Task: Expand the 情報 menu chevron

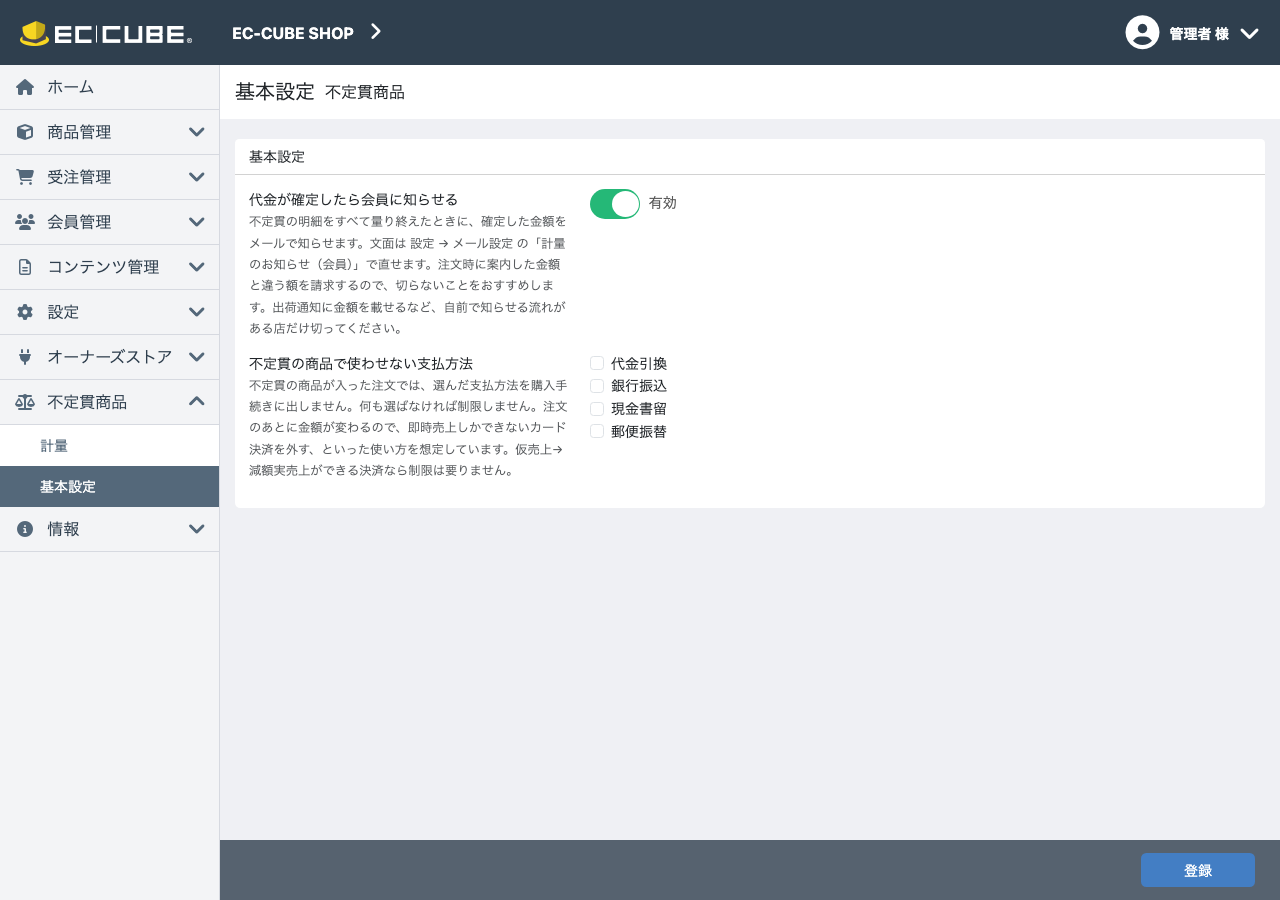Action: pos(197,529)
